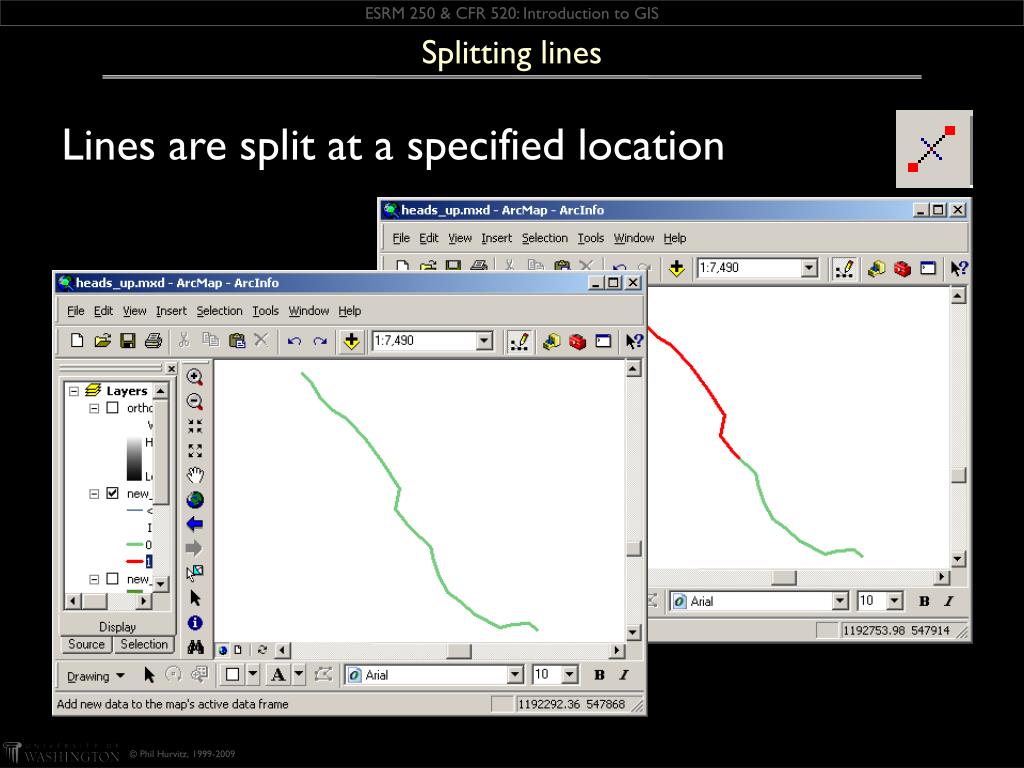This screenshot has height=768, width=1024.
Task: Click Fixed Zoom In arrows icon
Action: [195, 426]
